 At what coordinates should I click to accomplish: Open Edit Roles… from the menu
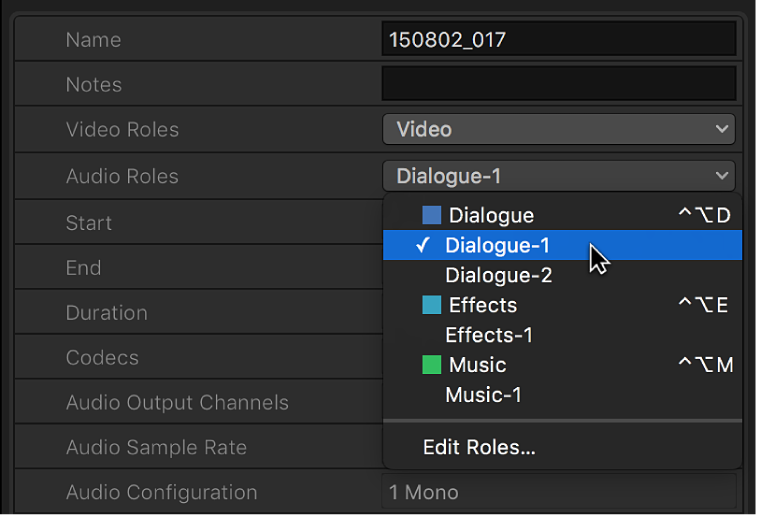[x=479, y=448]
